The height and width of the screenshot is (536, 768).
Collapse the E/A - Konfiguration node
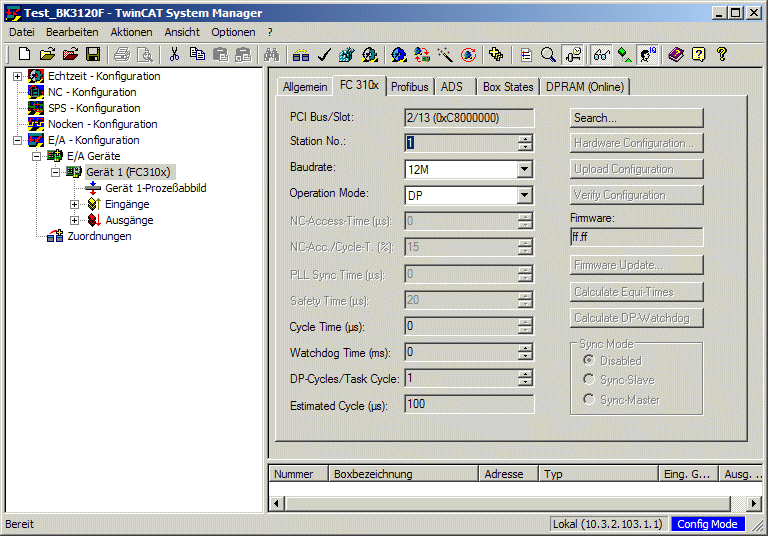coord(17,140)
